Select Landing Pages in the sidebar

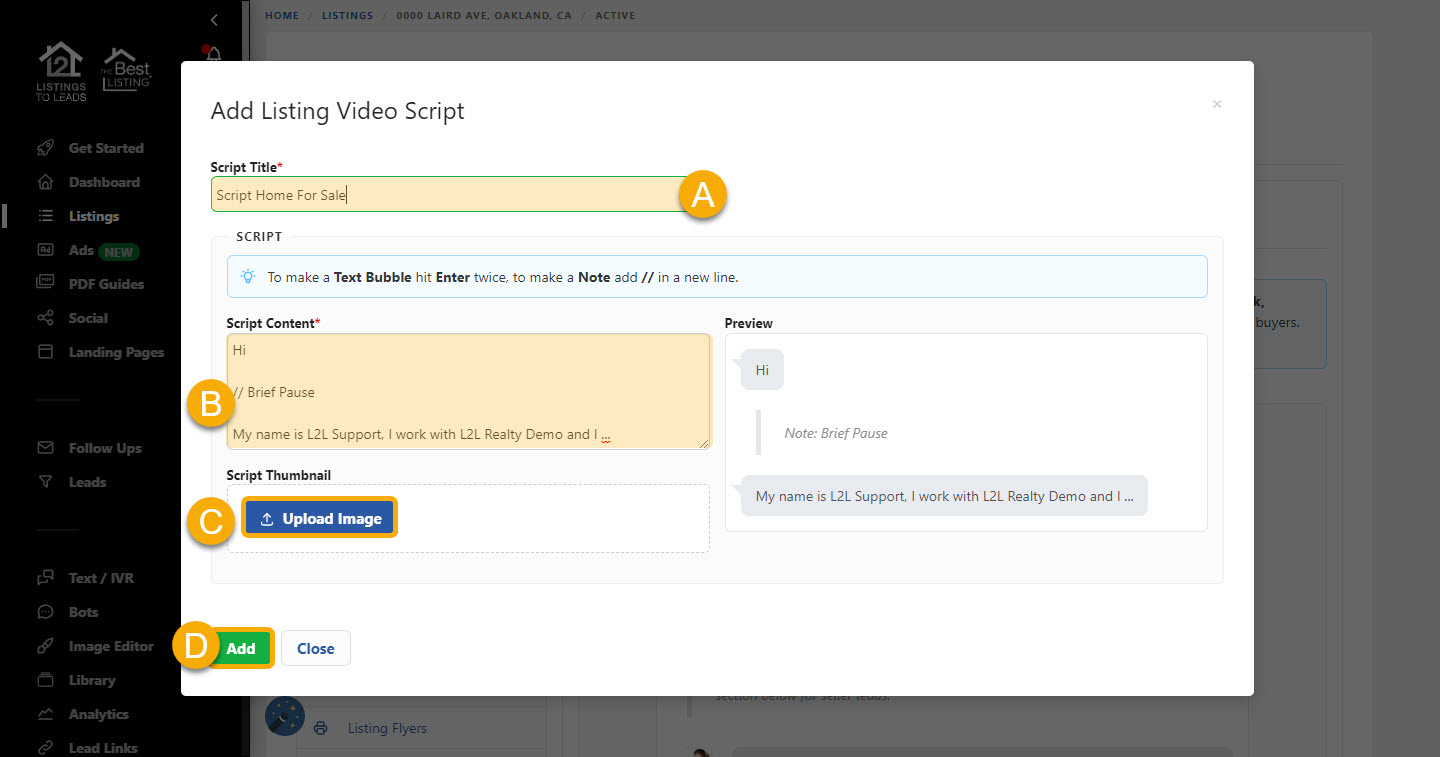tap(116, 352)
